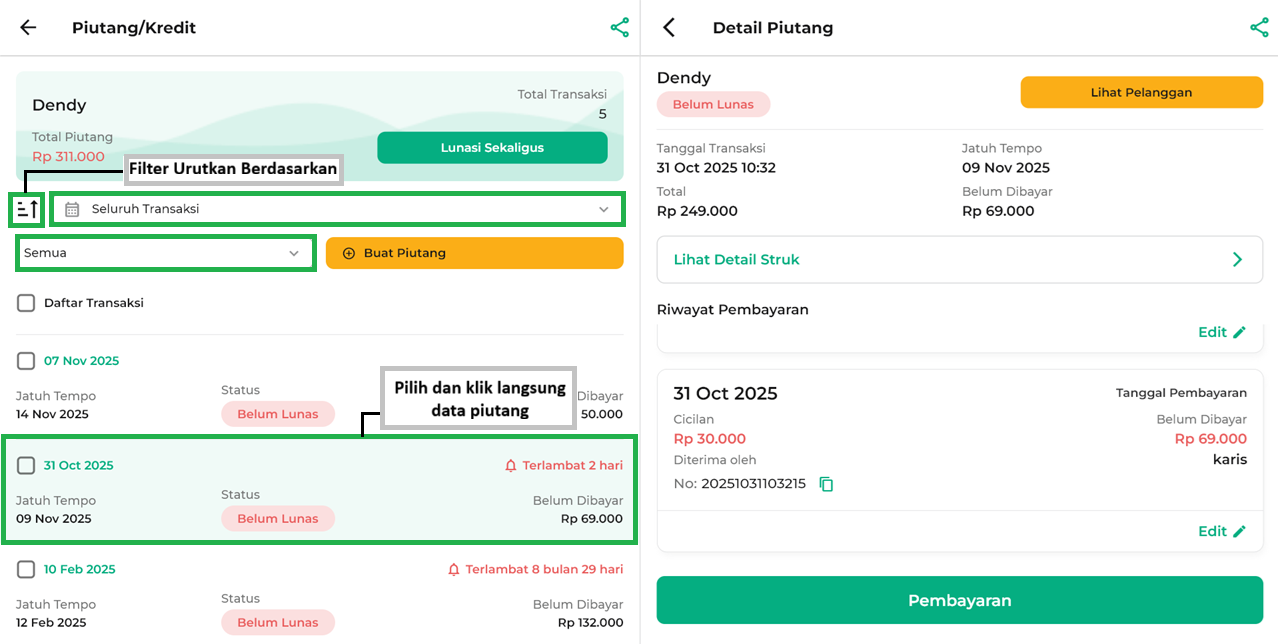Image resolution: width=1278 pixels, height=644 pixels.
Task: Tap the Lihat Pelanggan button
Action: coord(1141,93)
